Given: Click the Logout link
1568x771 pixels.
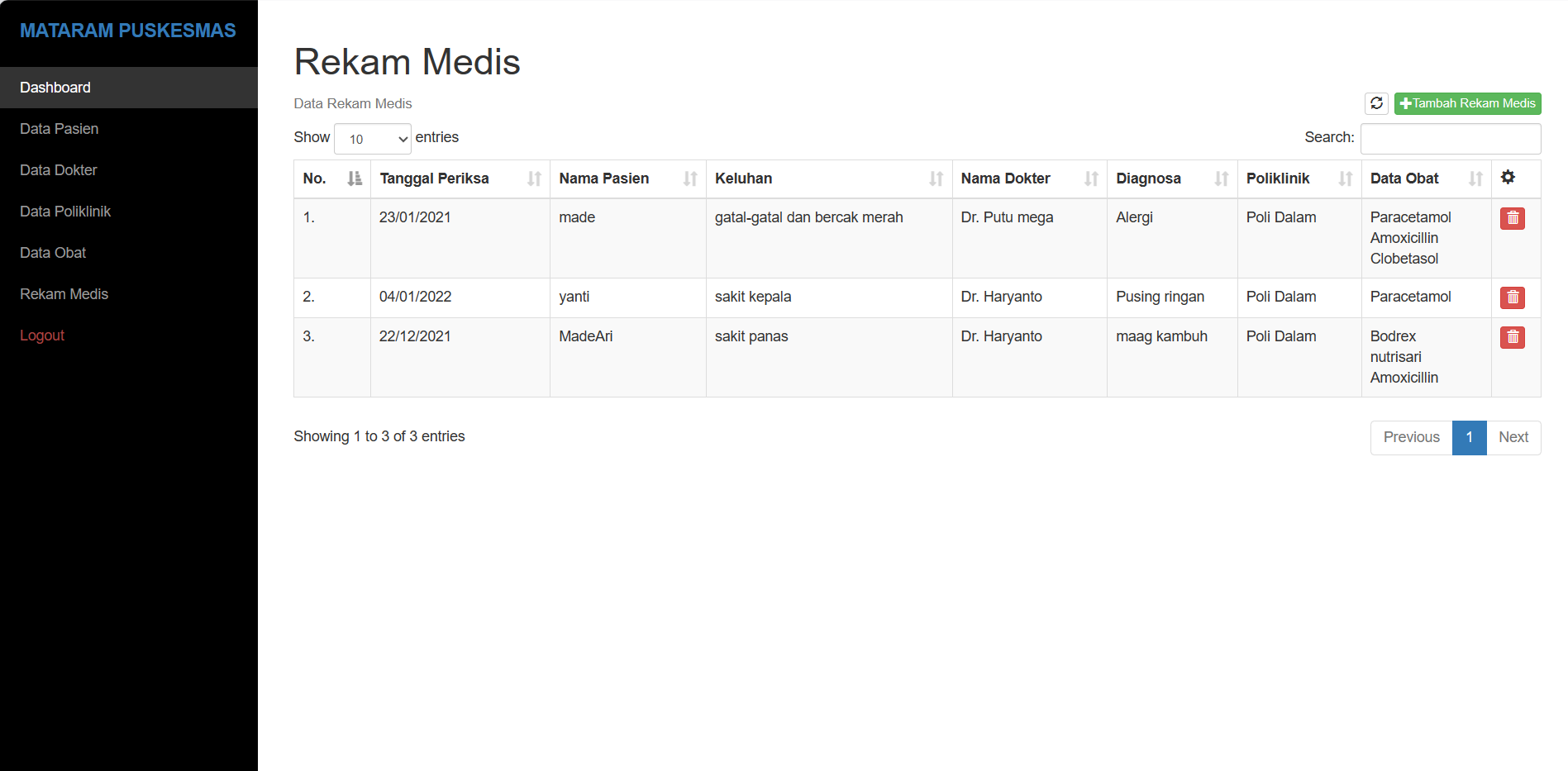Looking at the screenshot, I should point(42,336).
